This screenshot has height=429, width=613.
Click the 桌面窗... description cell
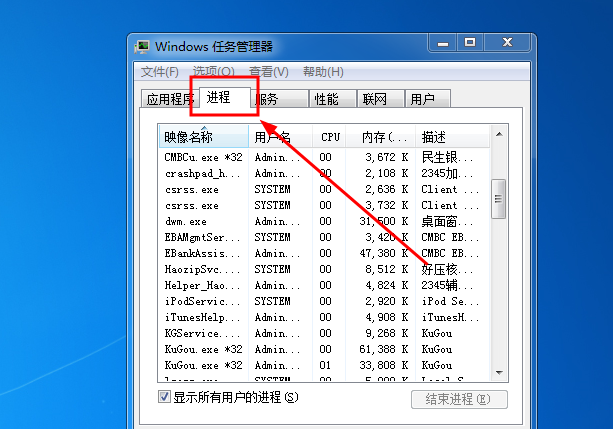point(447,221)
